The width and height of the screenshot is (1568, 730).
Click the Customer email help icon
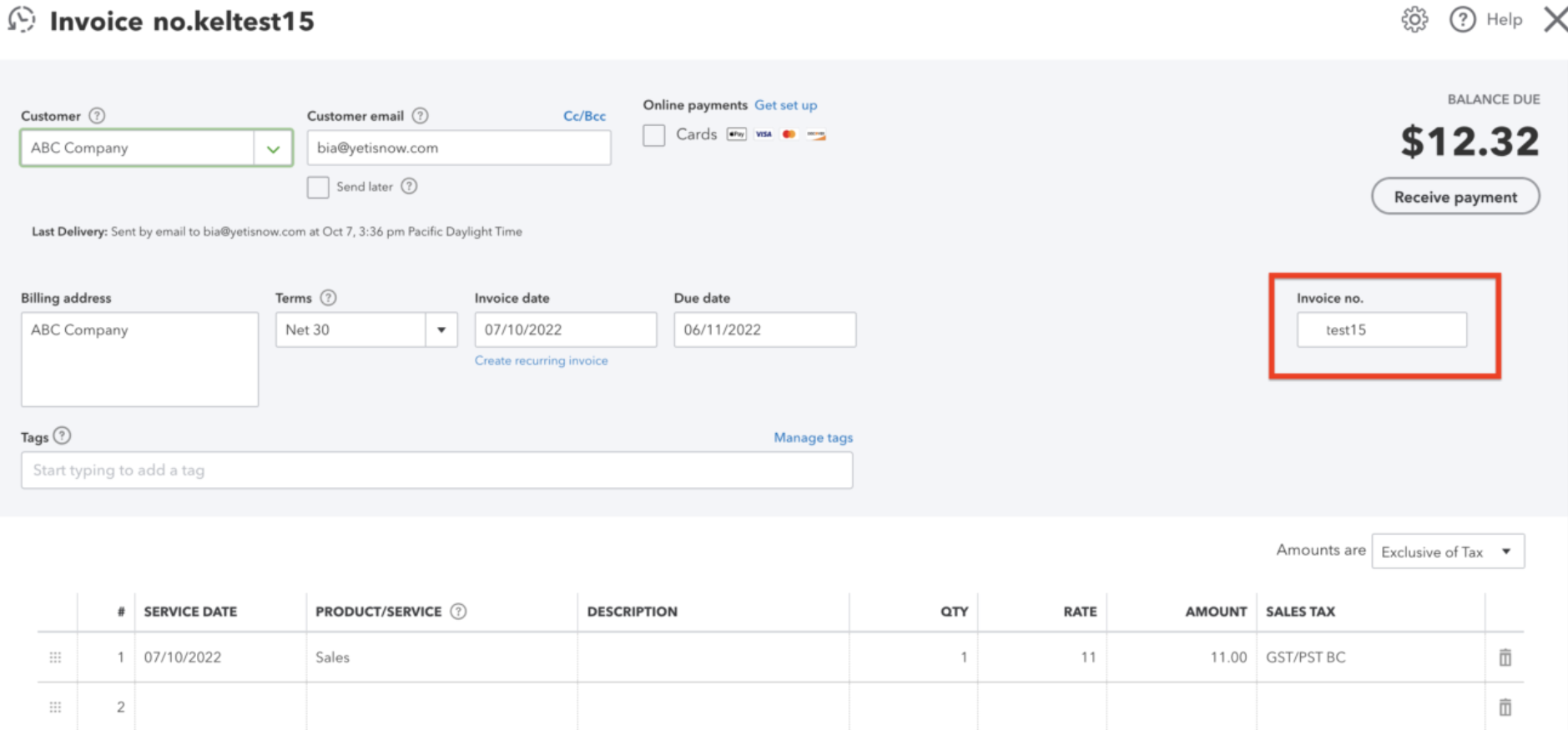(x=421, y=116)
